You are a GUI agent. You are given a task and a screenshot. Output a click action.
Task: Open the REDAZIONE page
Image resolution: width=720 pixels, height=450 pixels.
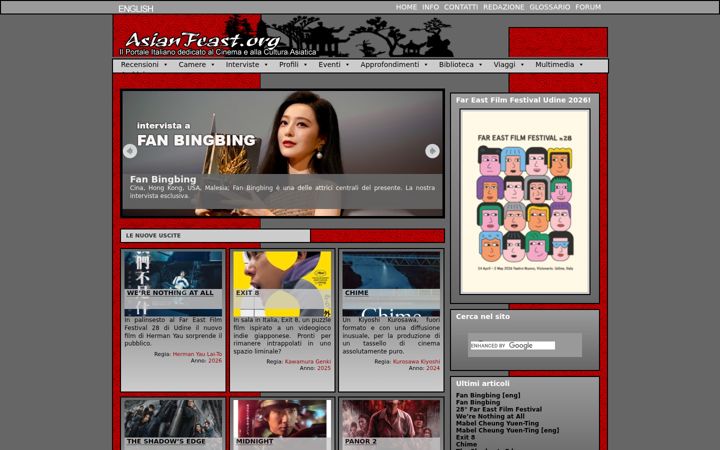[x=503, y=7]
